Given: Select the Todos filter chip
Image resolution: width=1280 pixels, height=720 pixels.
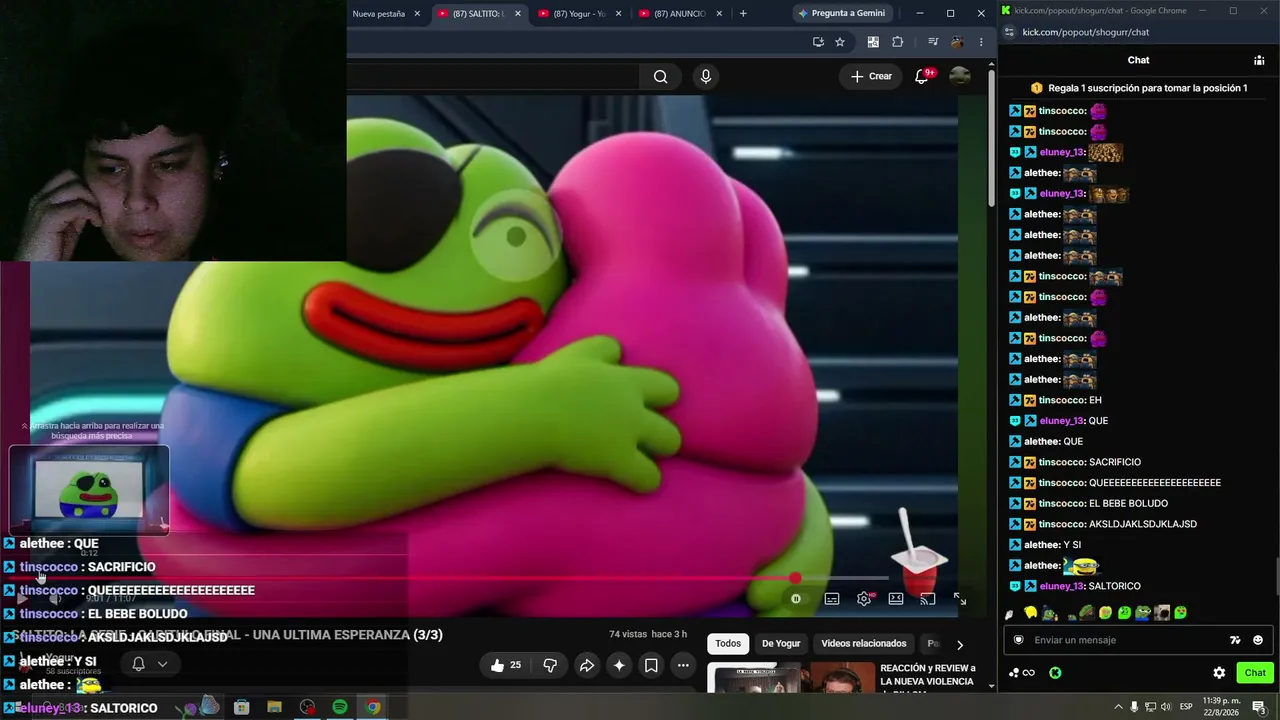Looking at the screenshot, I should click(x=728, y=644).
